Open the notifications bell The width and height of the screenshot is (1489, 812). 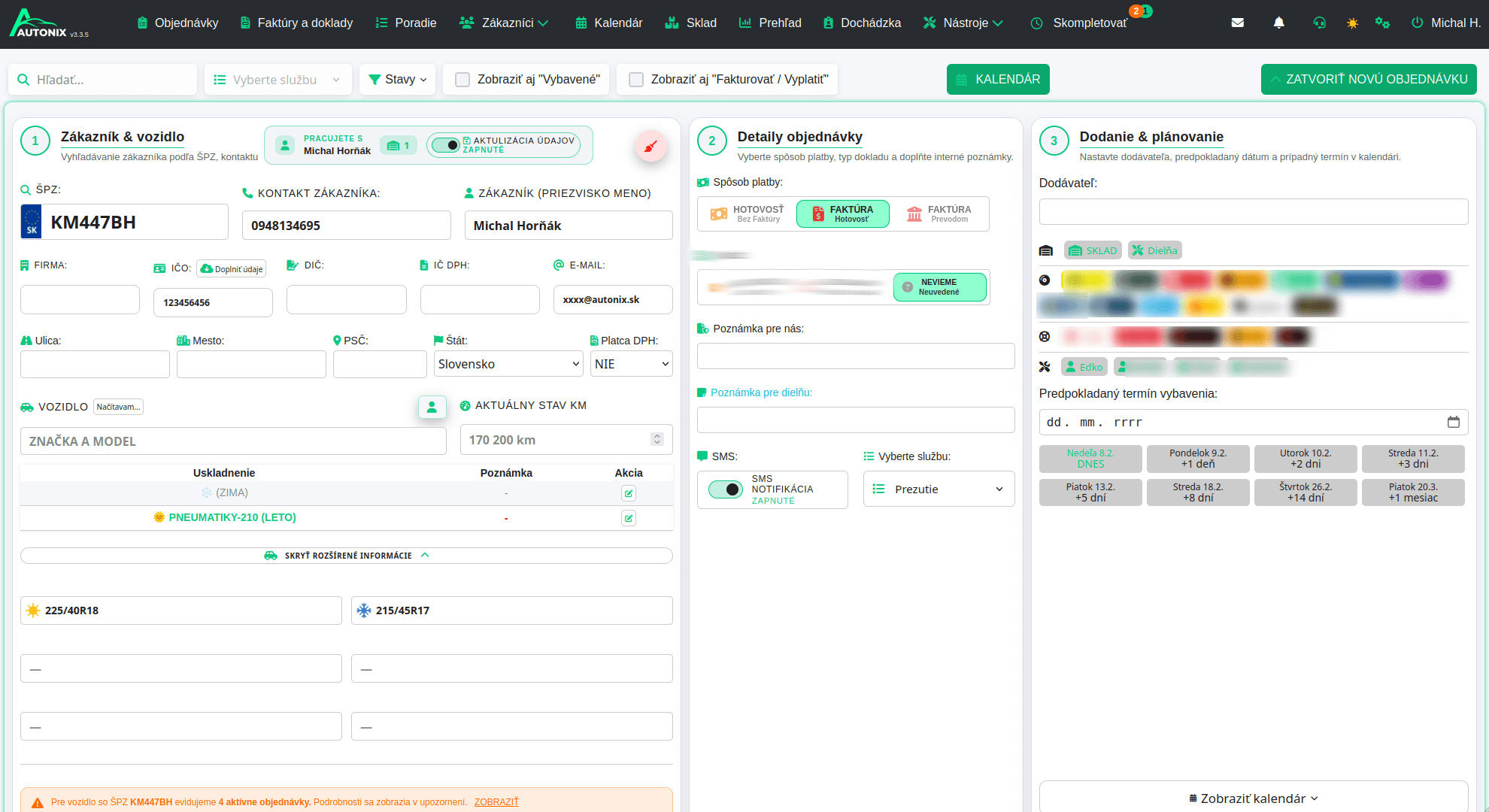click(1278, 23)
